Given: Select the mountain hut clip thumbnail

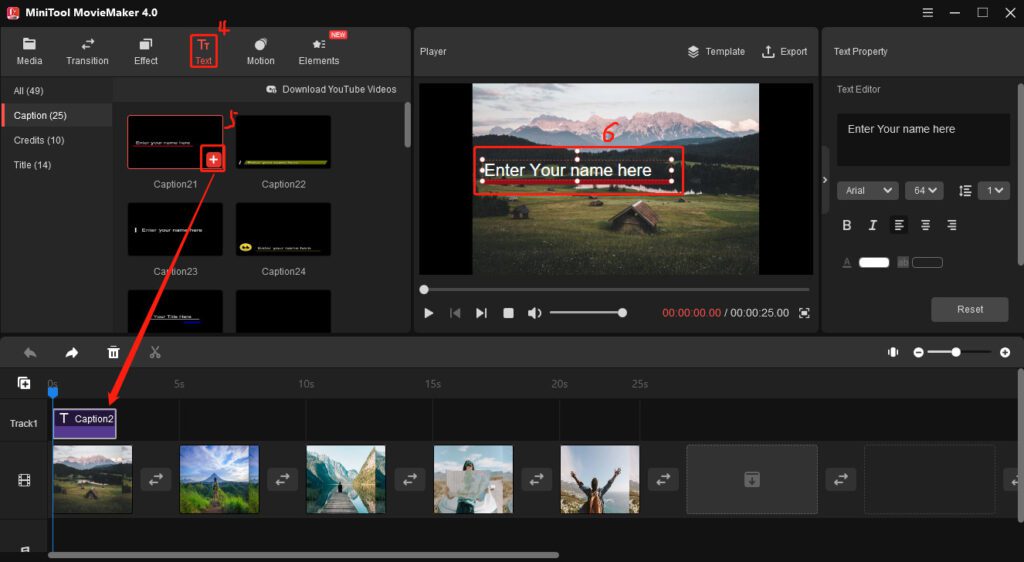Looking at the screenshot, I should tap(93, 480).
